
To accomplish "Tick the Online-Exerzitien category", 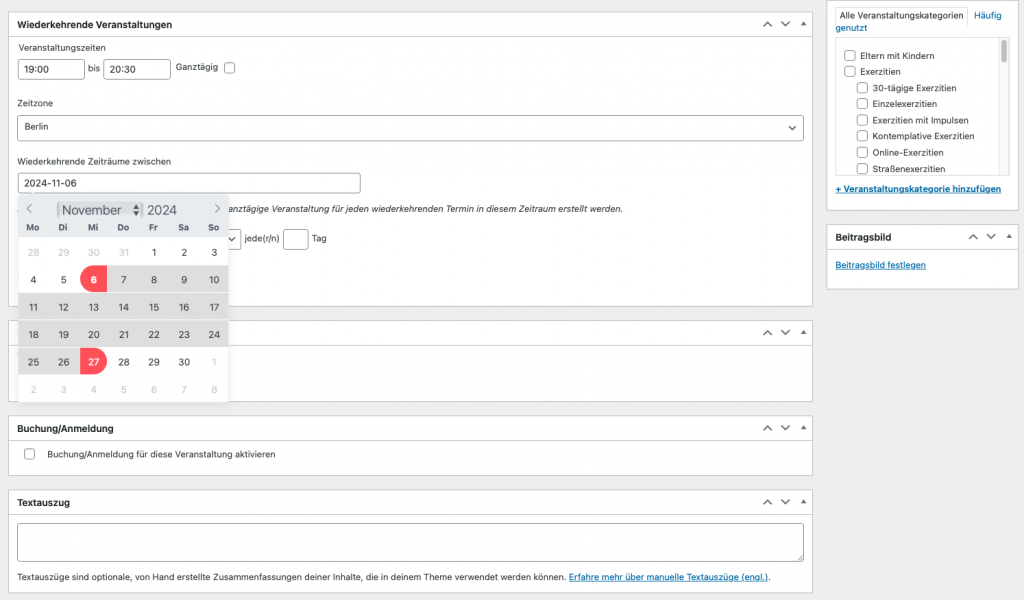I will pyautogui.click(x=862, y=152).
